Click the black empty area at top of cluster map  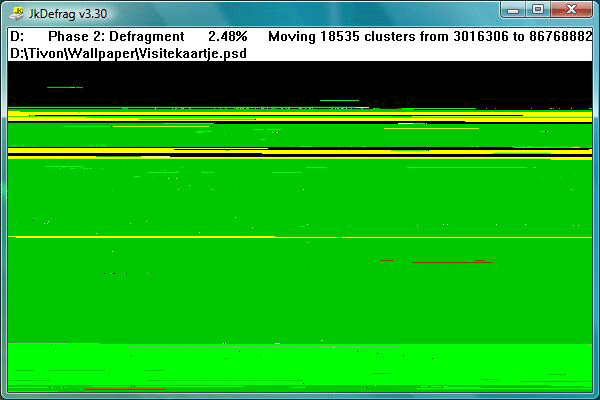[300, 82]
